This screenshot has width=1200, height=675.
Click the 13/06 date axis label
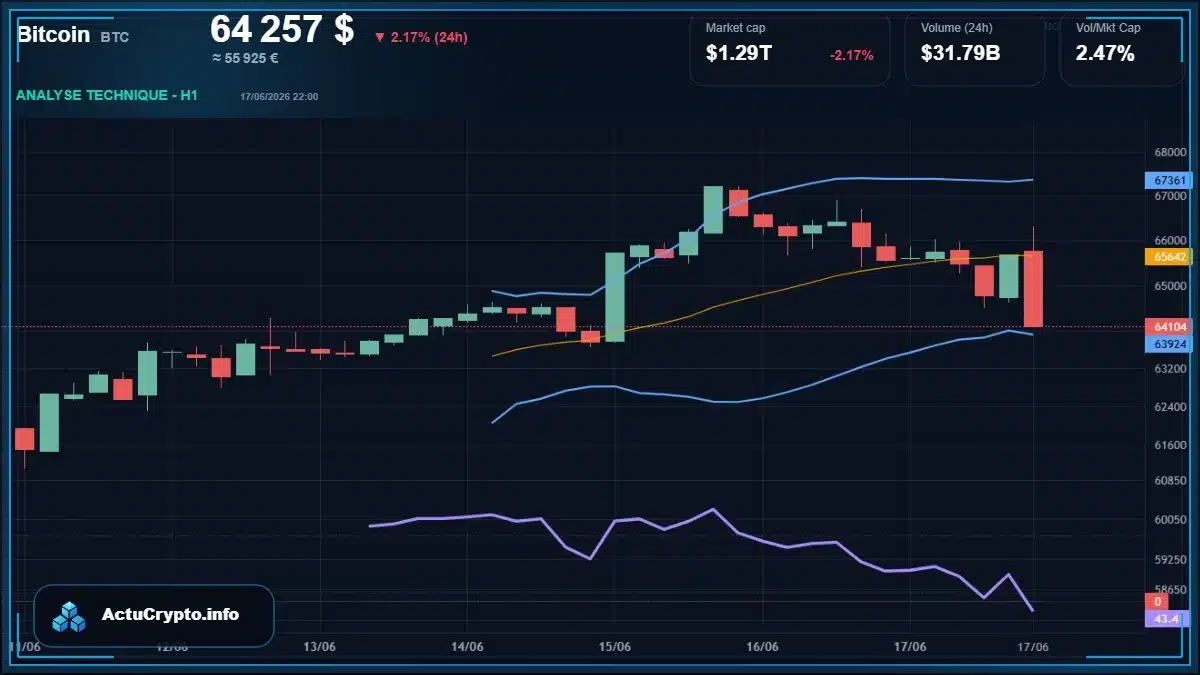(x=319, y=647)
